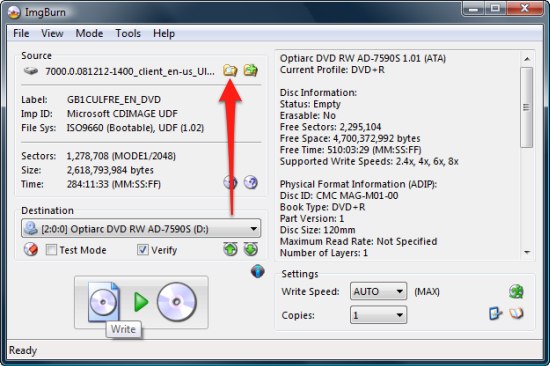Open the Copies dropdown
550x366 pixels.
378,315
